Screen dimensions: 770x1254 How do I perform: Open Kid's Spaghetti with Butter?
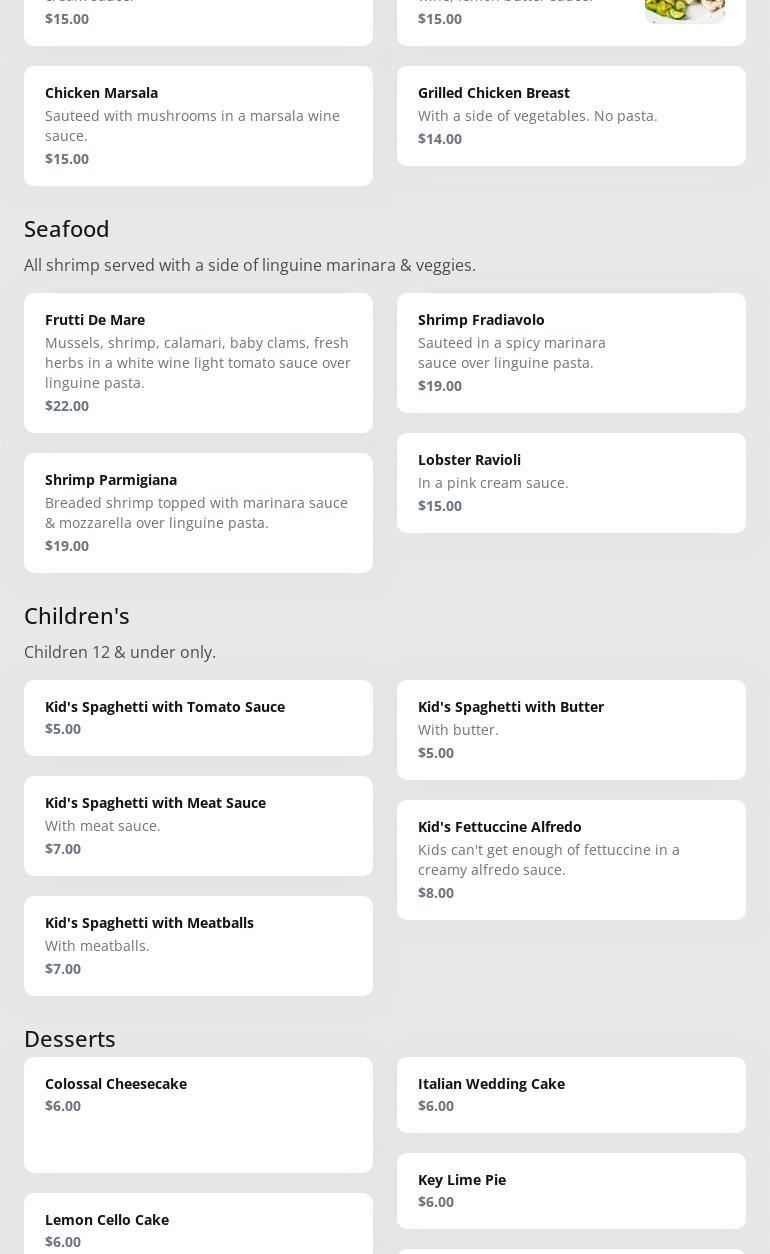coord(571,729)
